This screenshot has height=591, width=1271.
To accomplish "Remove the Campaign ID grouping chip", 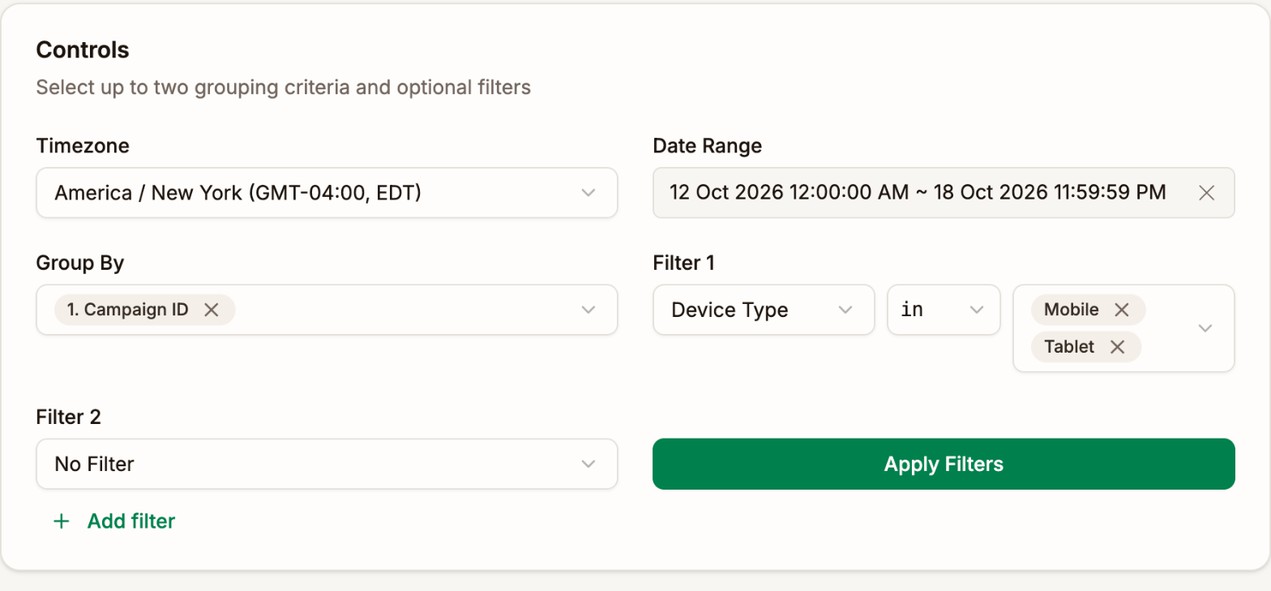I will (211, 310).
